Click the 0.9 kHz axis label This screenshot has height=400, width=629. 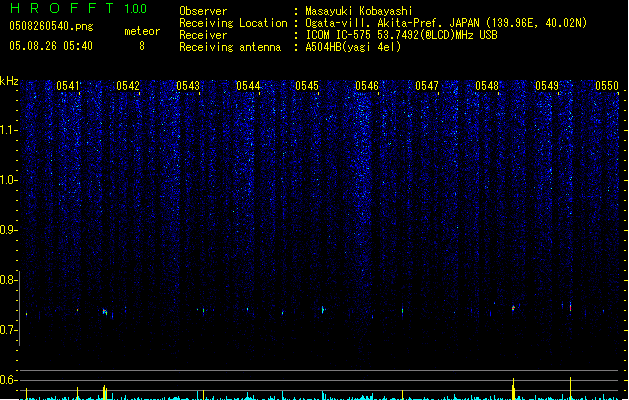(x=8, y=230)
